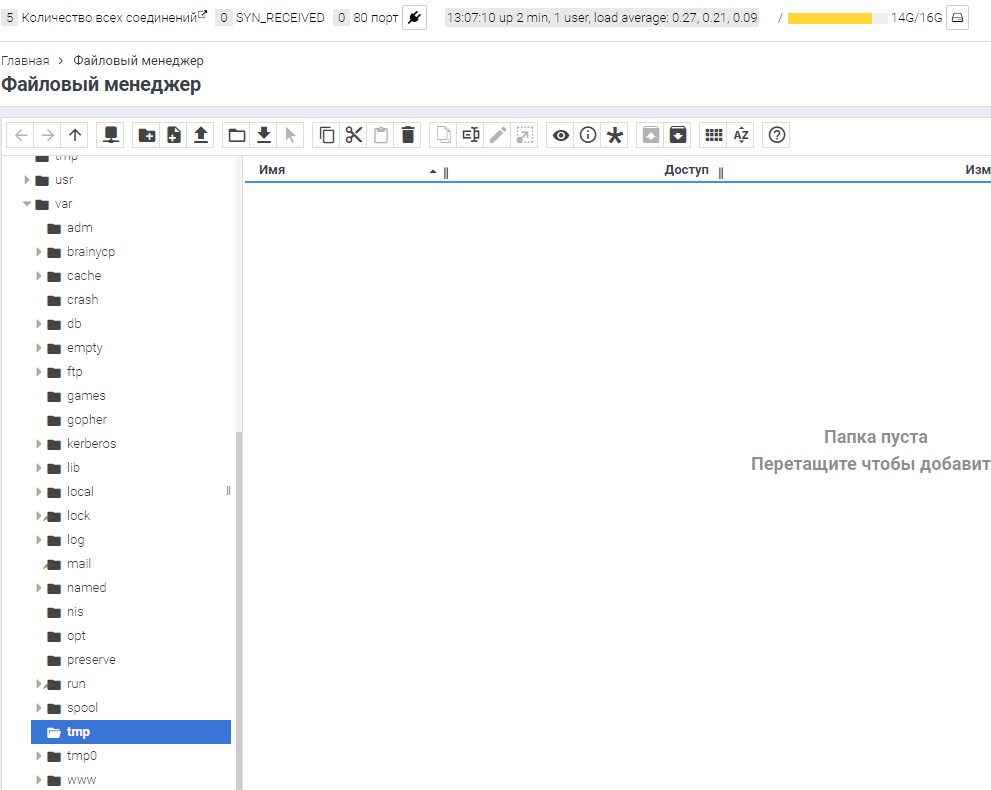Paste files from the clipboard
This screenshot has width=991, height=790.
[x=380, y=134]
